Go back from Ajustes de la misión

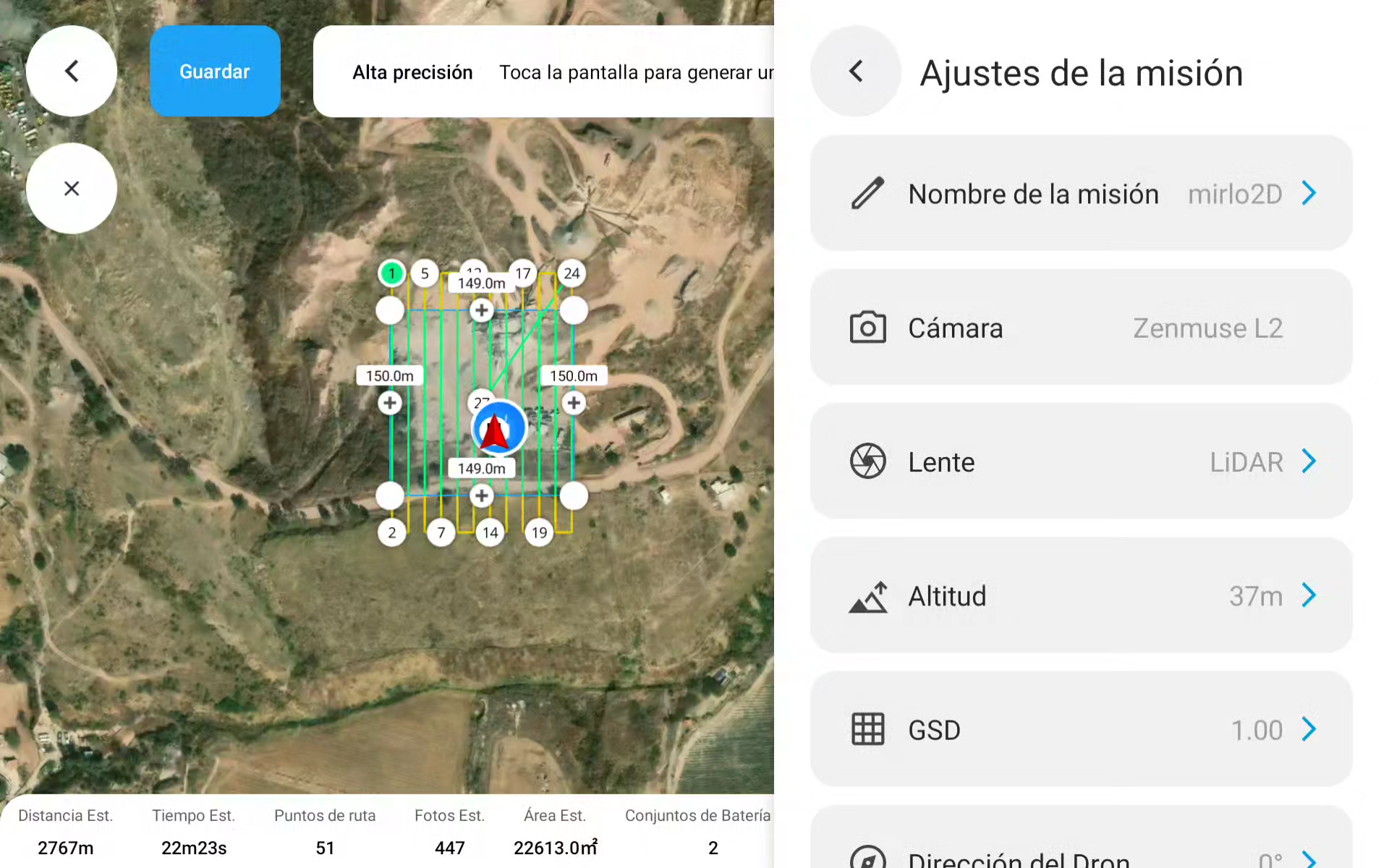tap(856, 71)
